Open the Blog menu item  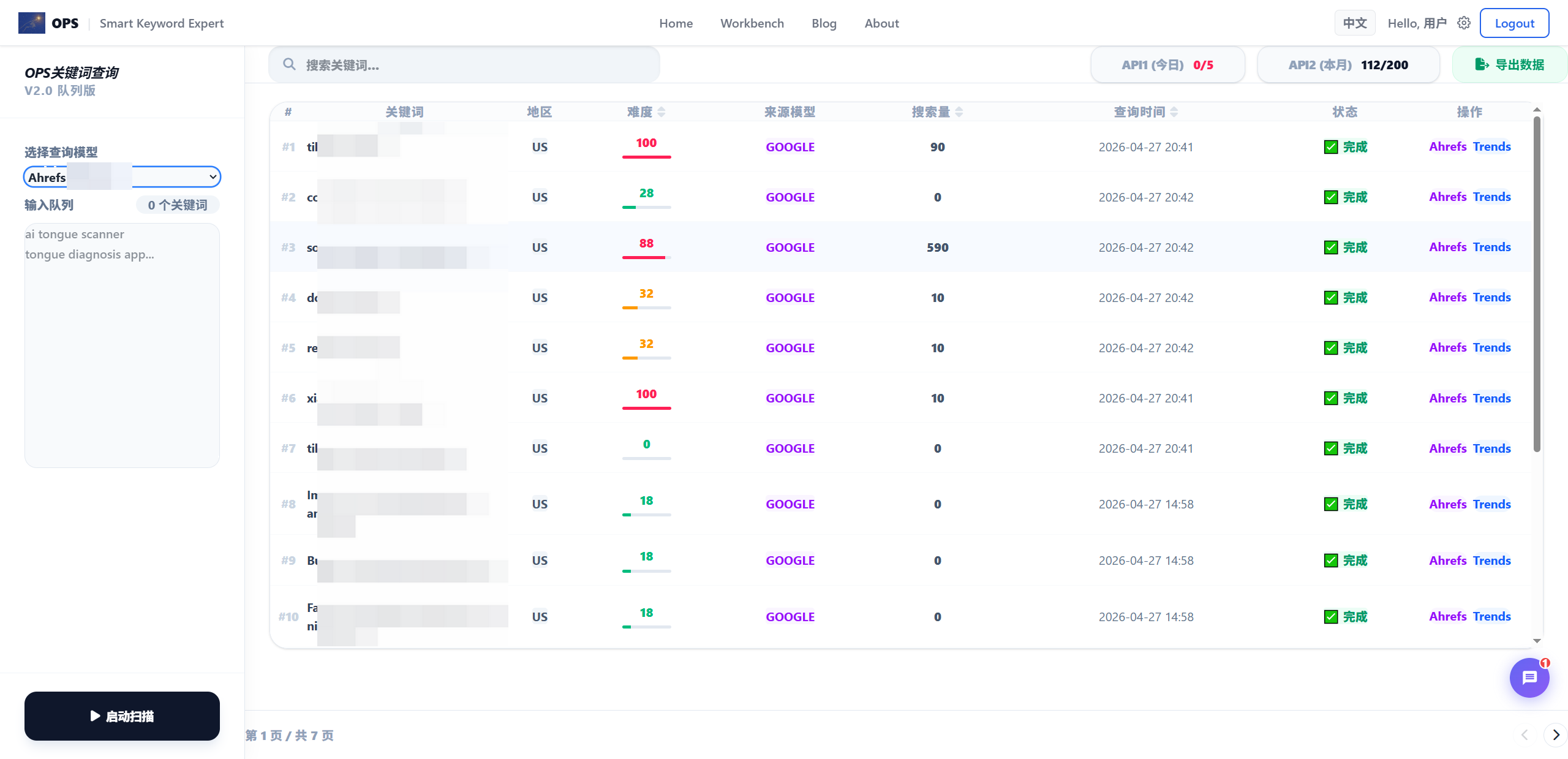[824, 23]
